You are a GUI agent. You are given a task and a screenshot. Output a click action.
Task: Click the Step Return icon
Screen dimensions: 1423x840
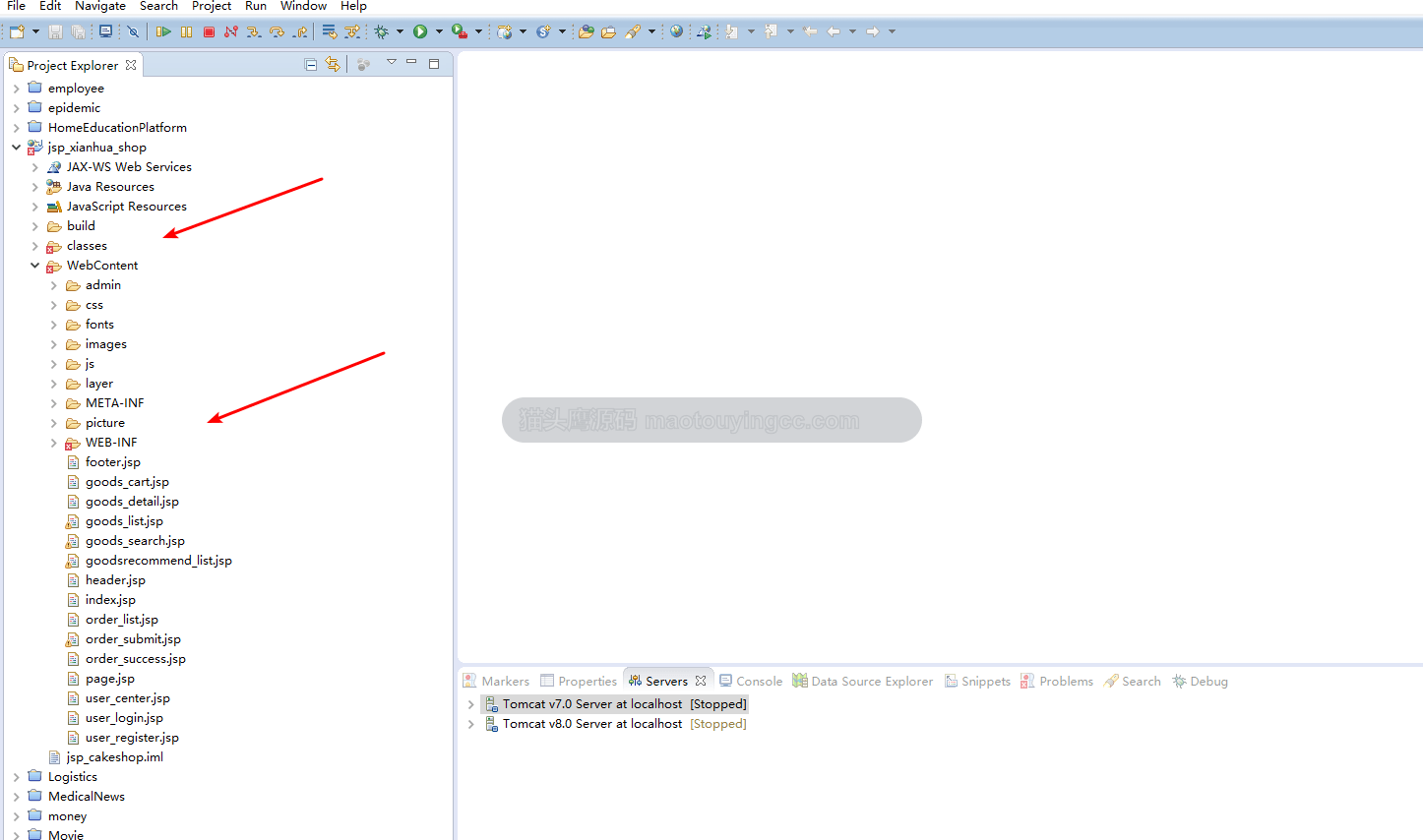click(299, 31)
